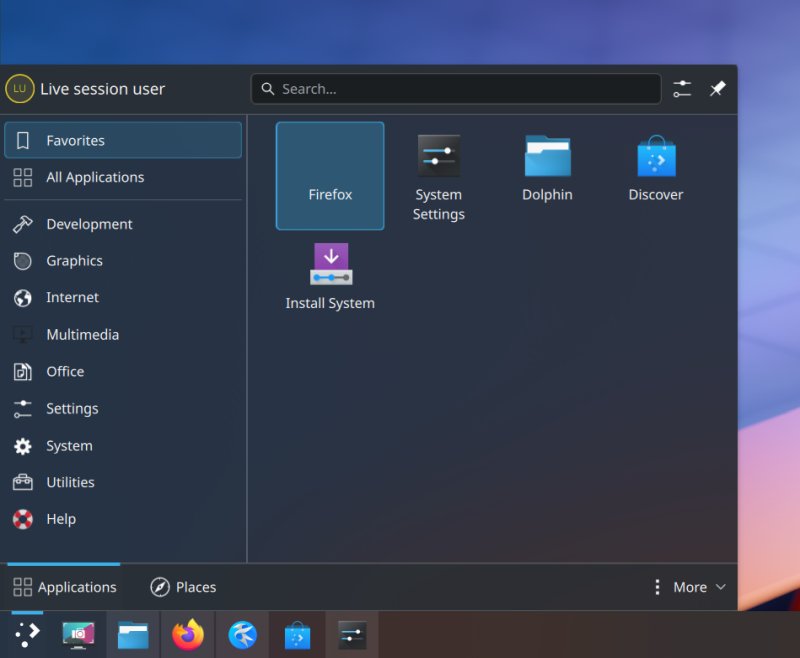Viewport: 800px width, 658px height.
Task: Open the three-dot overflow menu near More
Action: (657, 587)
